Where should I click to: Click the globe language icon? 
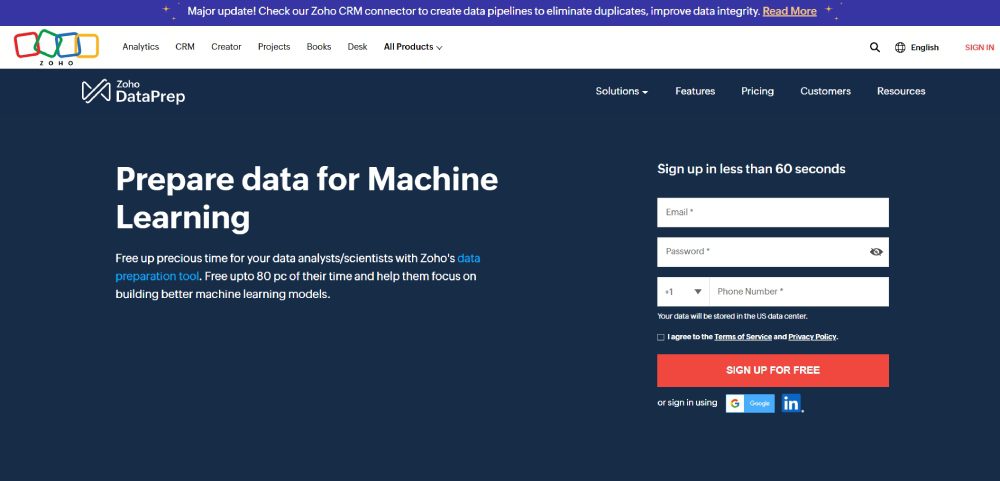[x=900, y=47]
